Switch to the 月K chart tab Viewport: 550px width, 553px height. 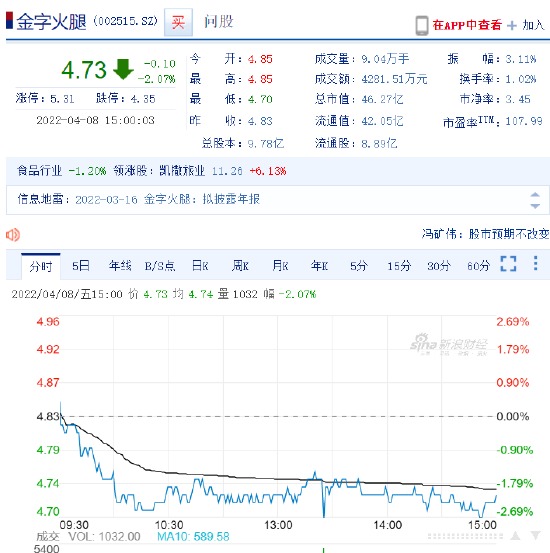(x=280, y=266)
